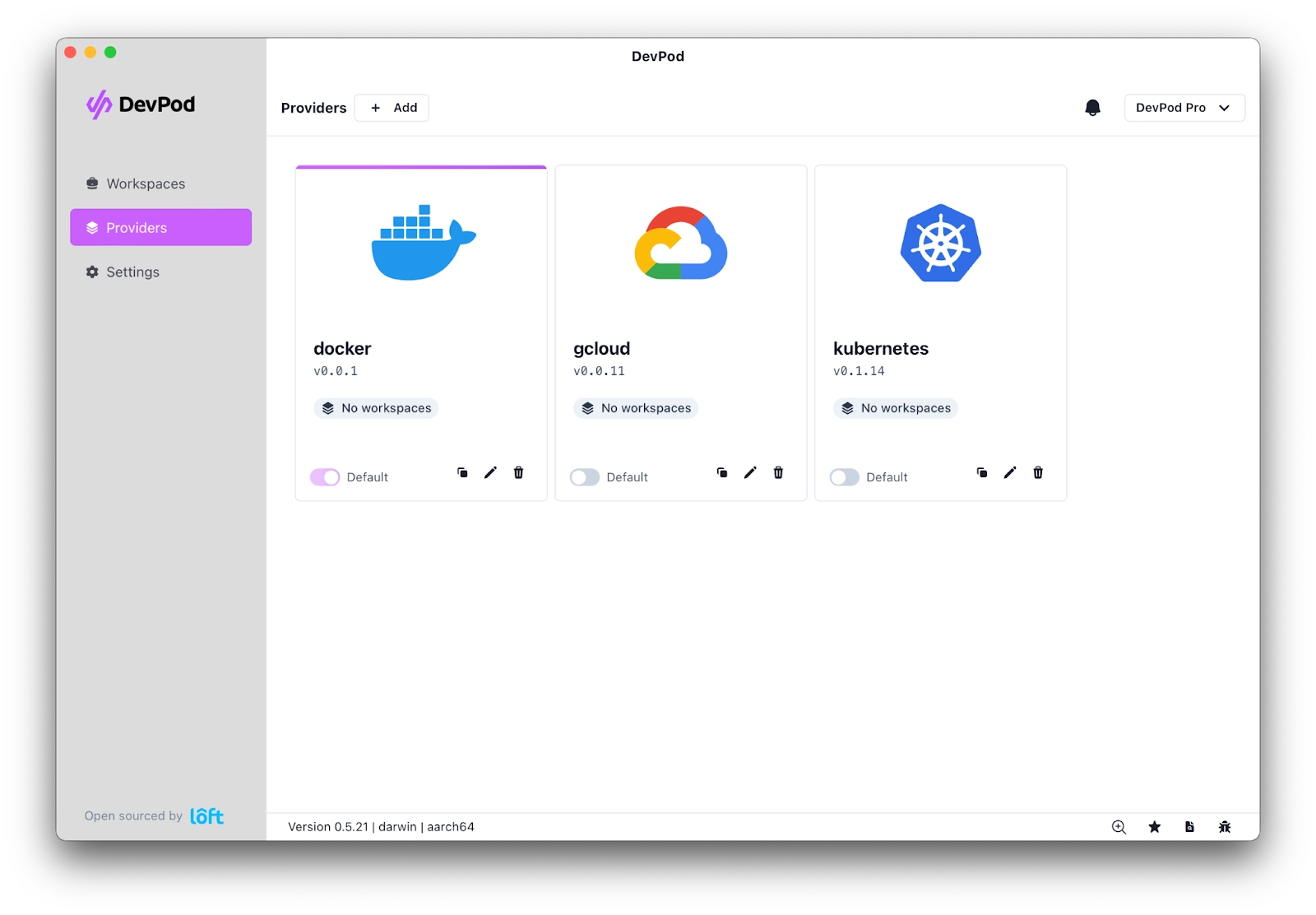Open the loft link in the sidebar footer
The height and width of the screenshot is (915, 1316).
(206, 815)
